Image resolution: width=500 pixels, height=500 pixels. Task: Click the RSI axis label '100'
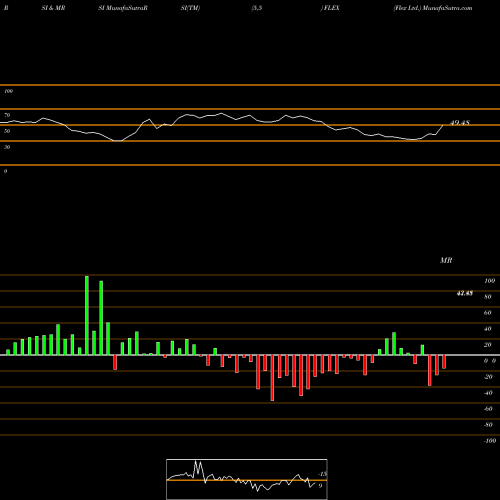click(8, 91)
